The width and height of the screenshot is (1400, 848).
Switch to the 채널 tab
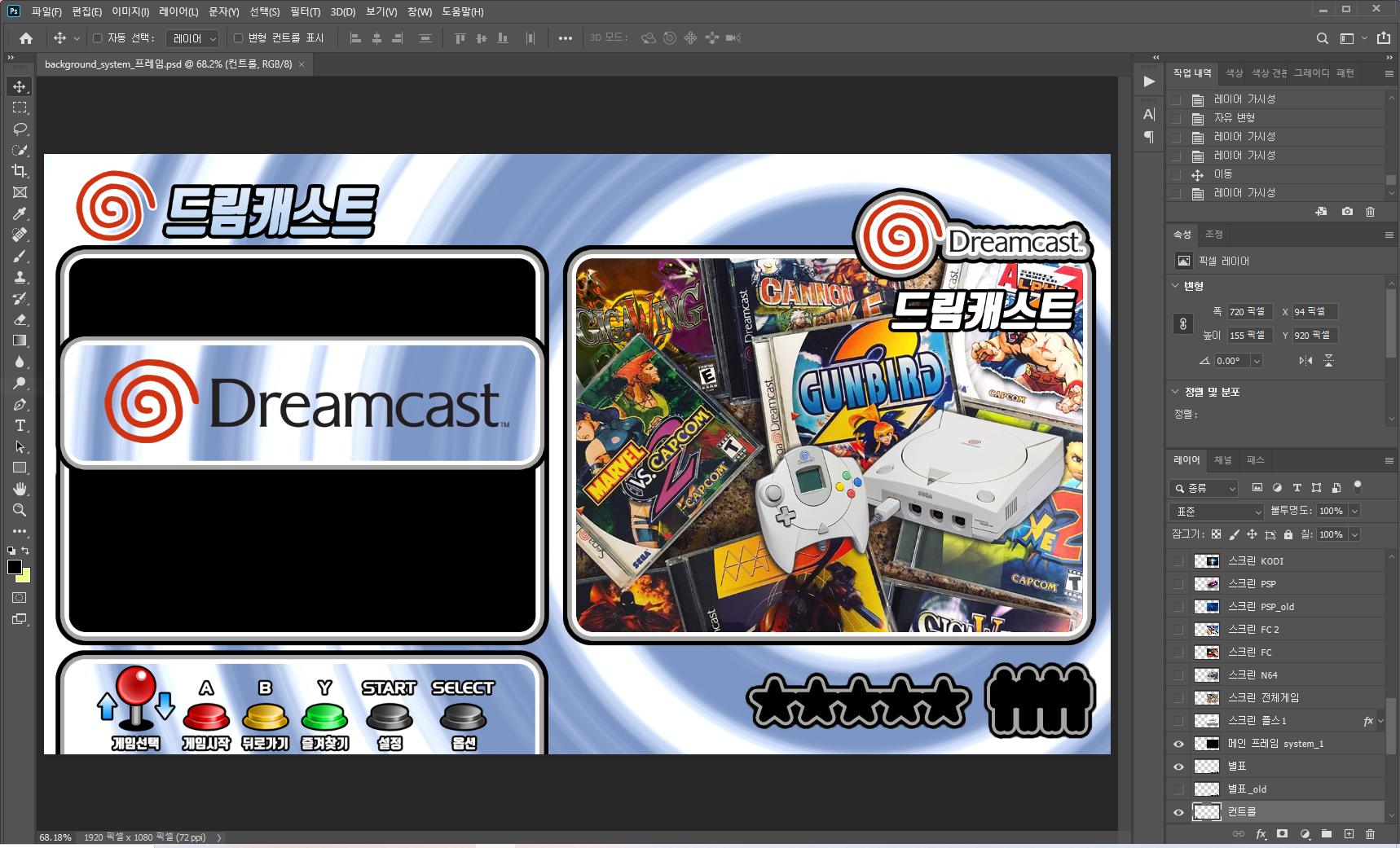(1222, 460)
